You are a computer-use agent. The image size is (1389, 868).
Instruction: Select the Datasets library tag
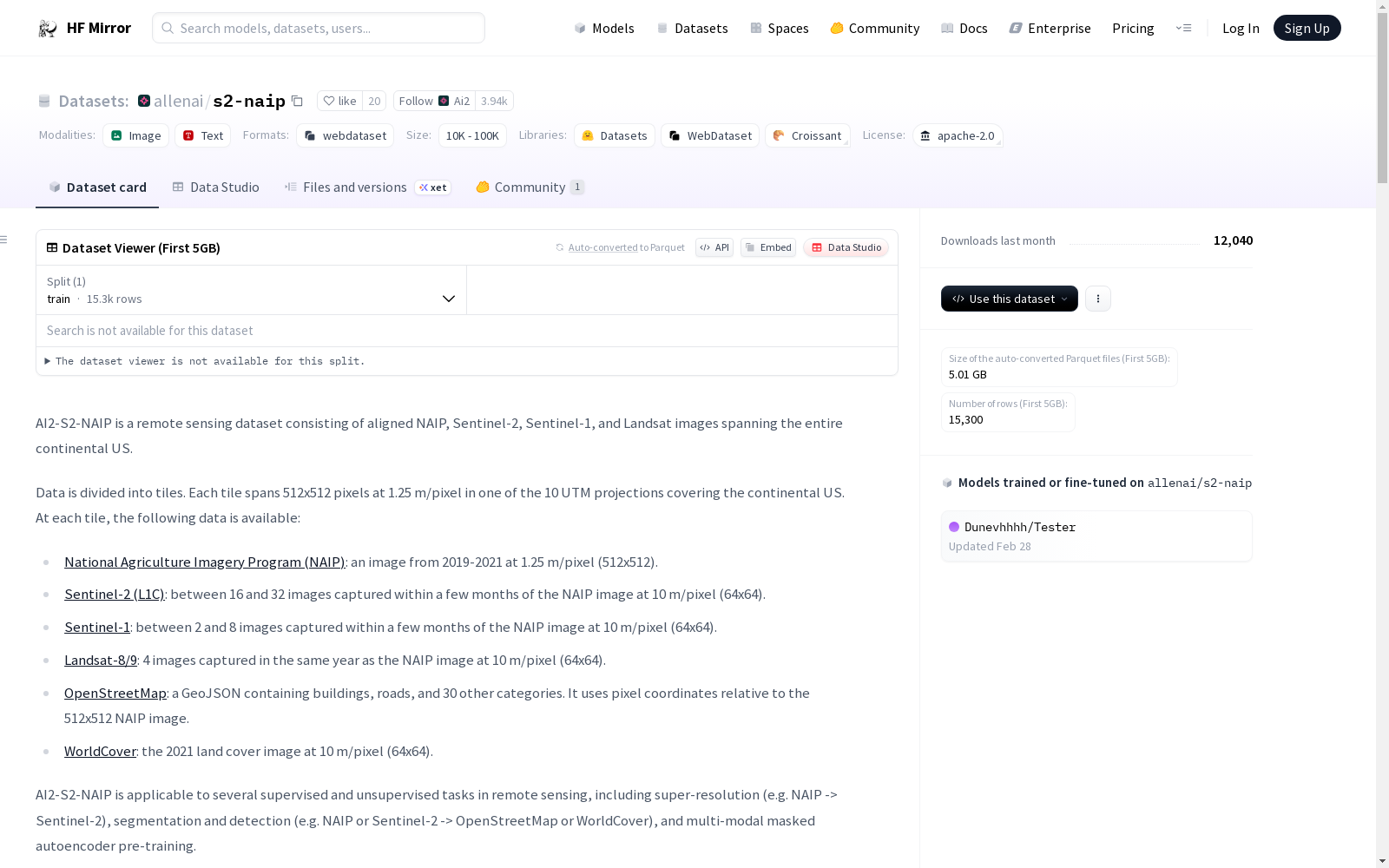[x=615, y=135]
